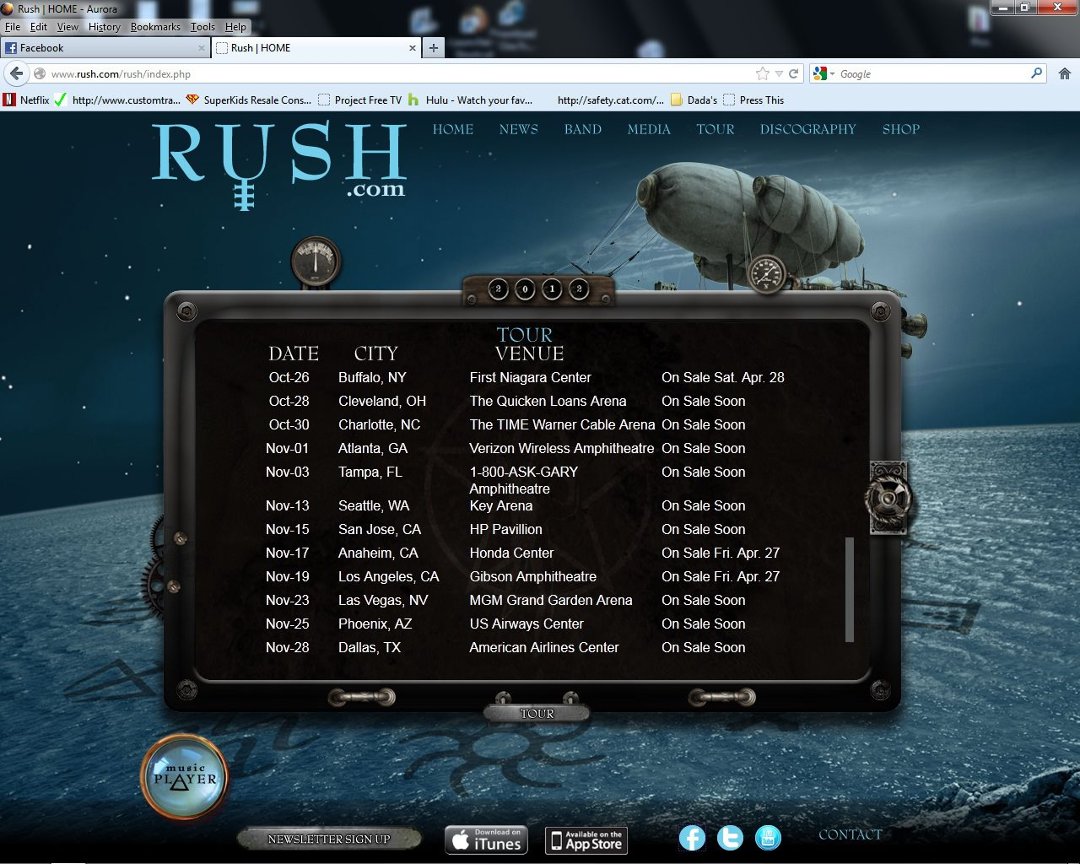Click the TOUR tab below the panel

point(537,713)
